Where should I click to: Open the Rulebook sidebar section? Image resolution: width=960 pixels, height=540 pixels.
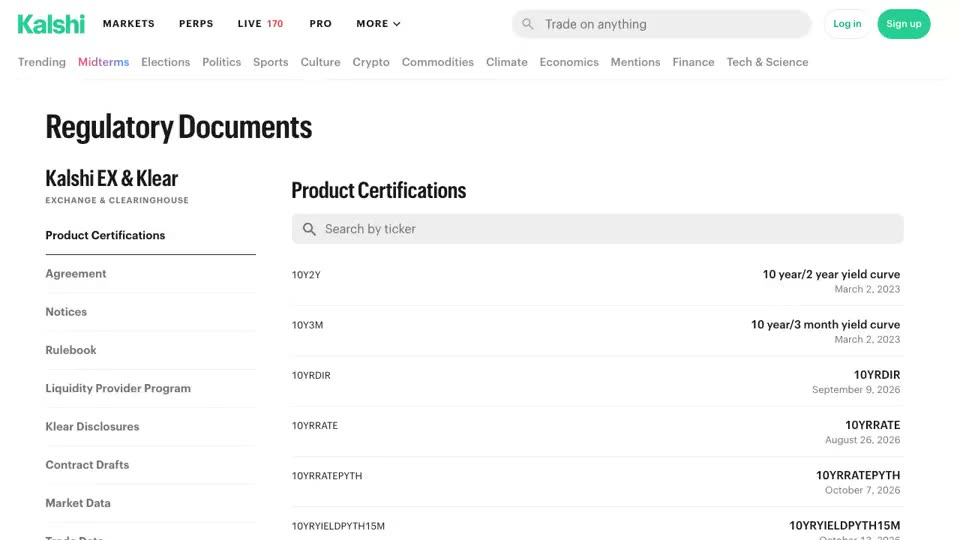(x=151, y=350)
